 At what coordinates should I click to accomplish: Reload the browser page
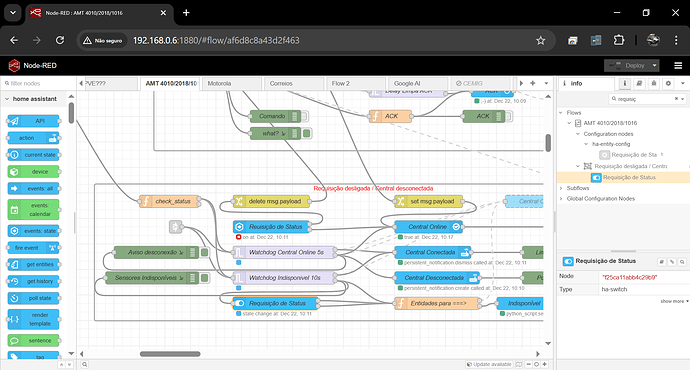point(60,40)
